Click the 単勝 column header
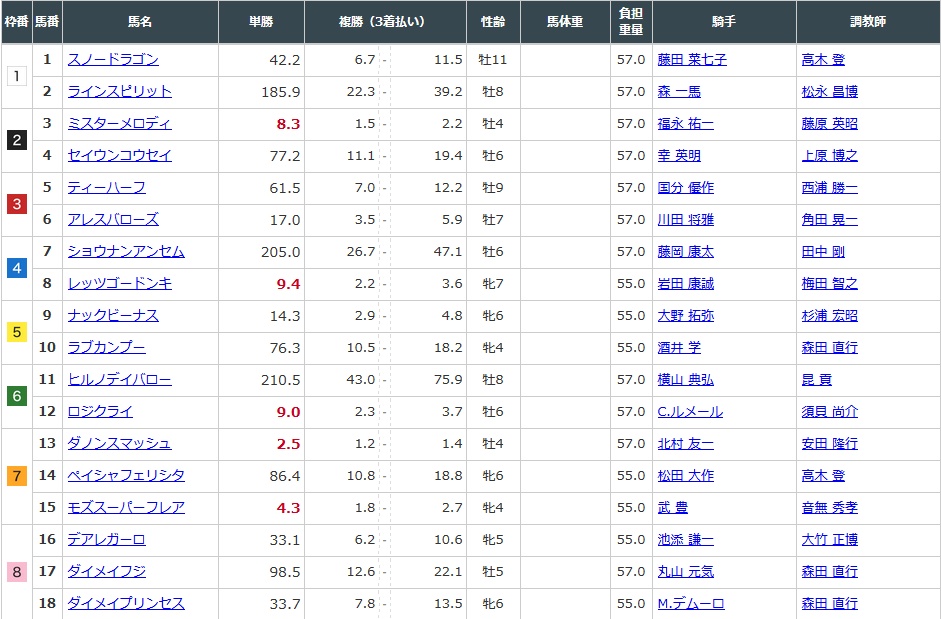The image size is (941, 619). [x=261, y=21]
